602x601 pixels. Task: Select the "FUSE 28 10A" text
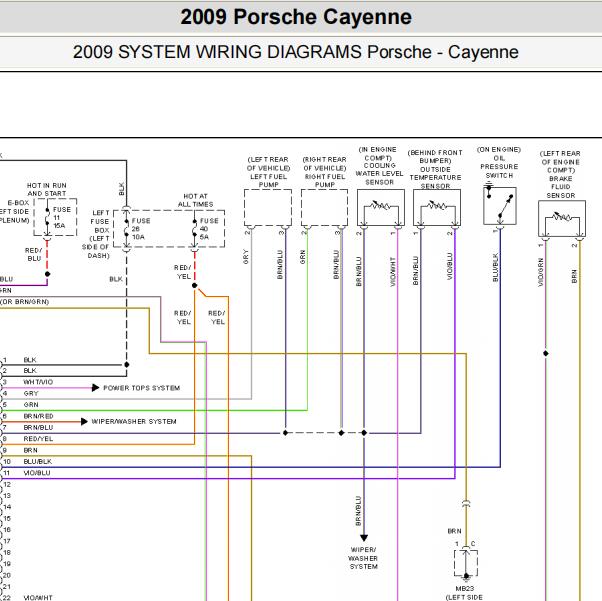click(141, 229)
